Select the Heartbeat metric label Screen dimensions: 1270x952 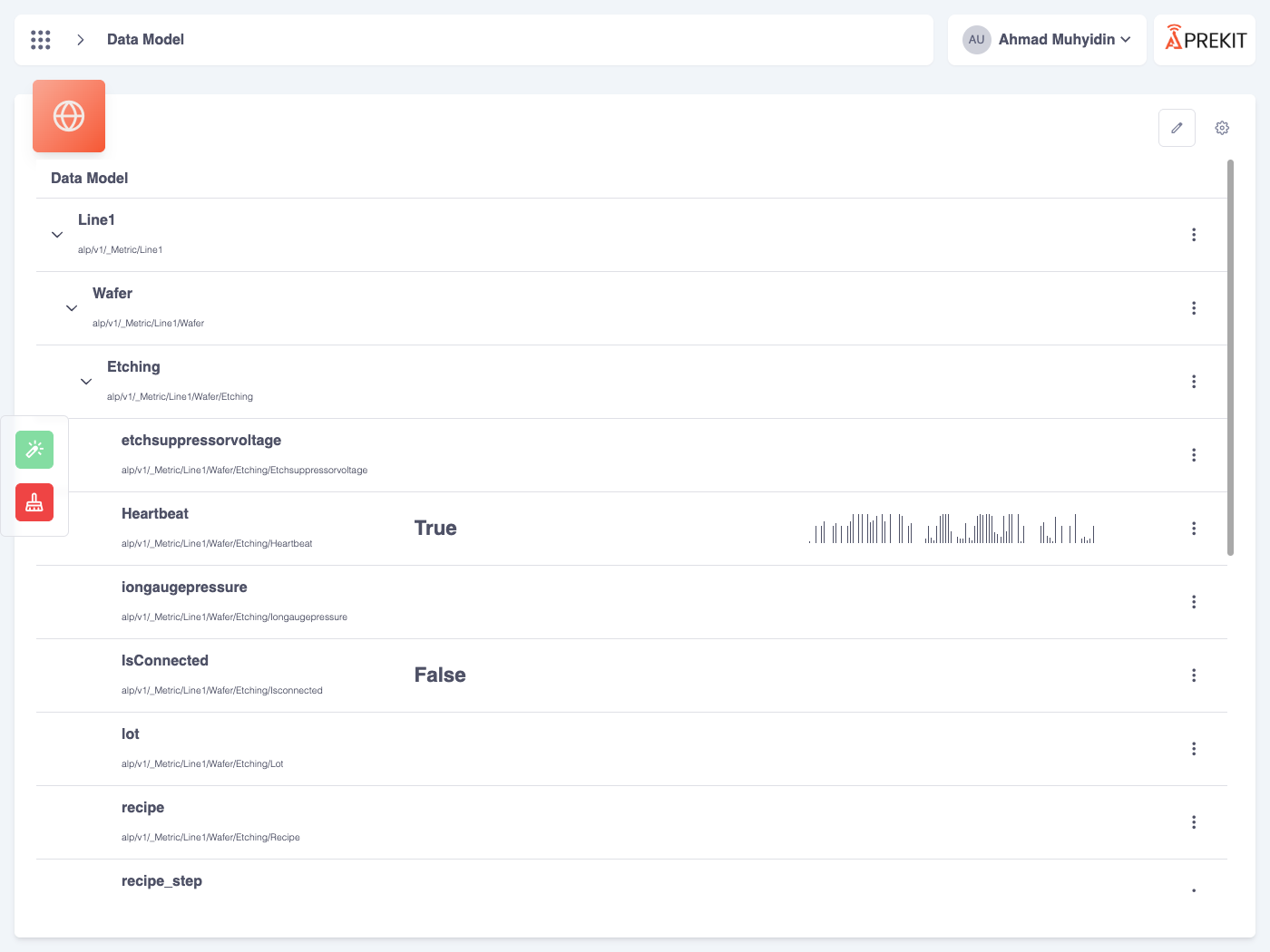[155, 514]
